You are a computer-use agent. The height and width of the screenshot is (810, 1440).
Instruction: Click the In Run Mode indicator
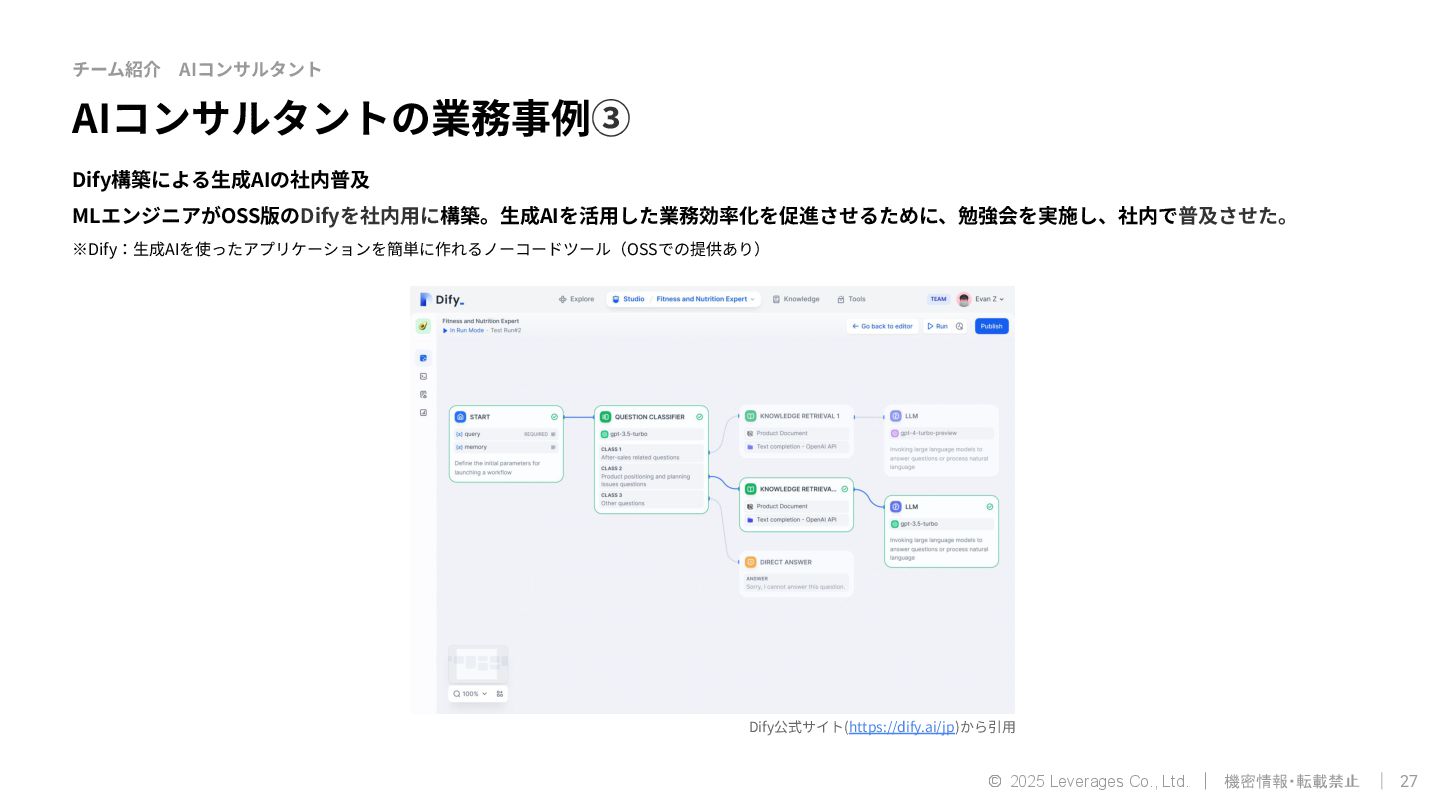pyautogui.click(x=464, y=330)
